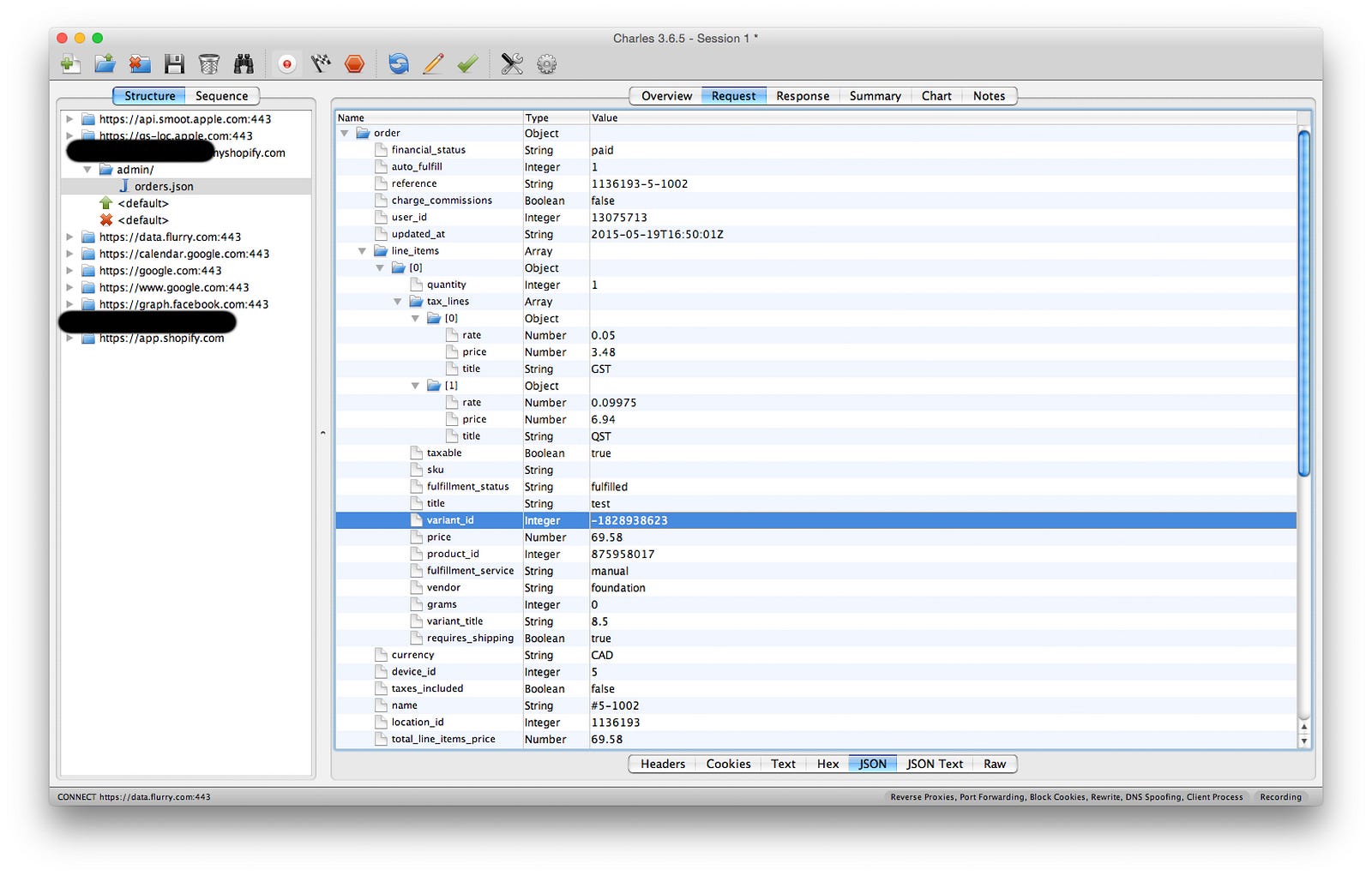Toggle breakpoints with the red hexagon icon

[355, 63]
